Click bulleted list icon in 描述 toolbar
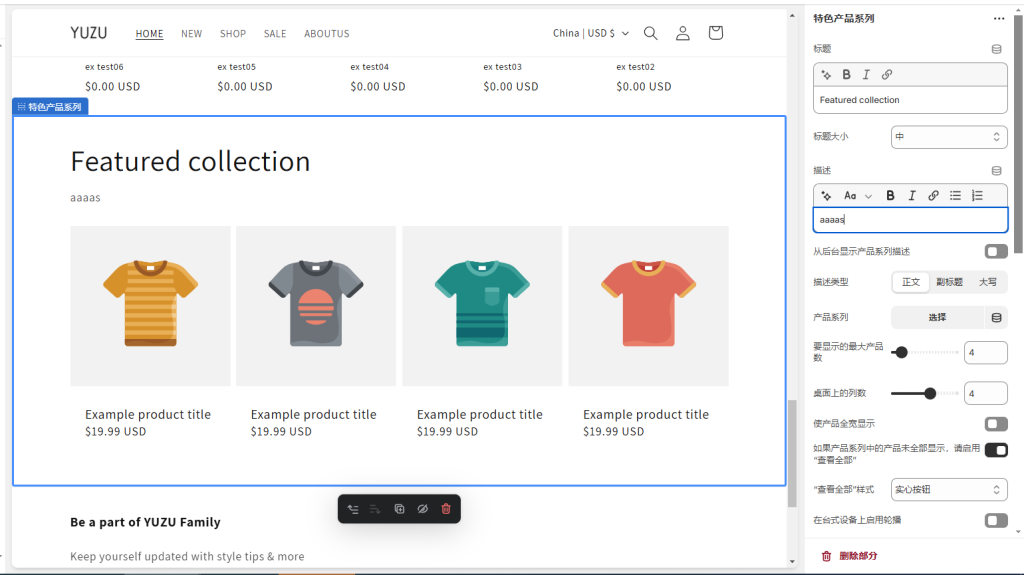1024x575 pixels. [955, 196]
